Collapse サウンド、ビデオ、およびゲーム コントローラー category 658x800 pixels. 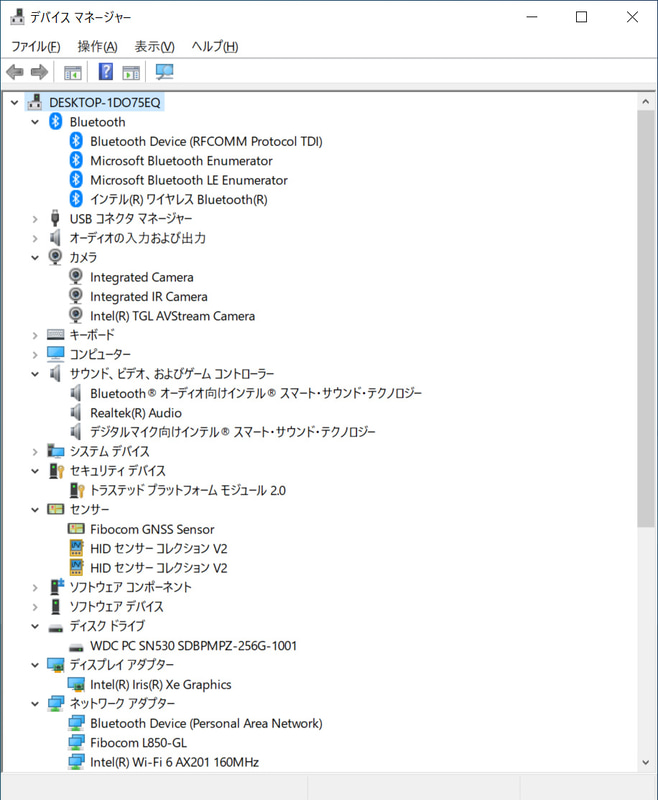click(35, 374)
